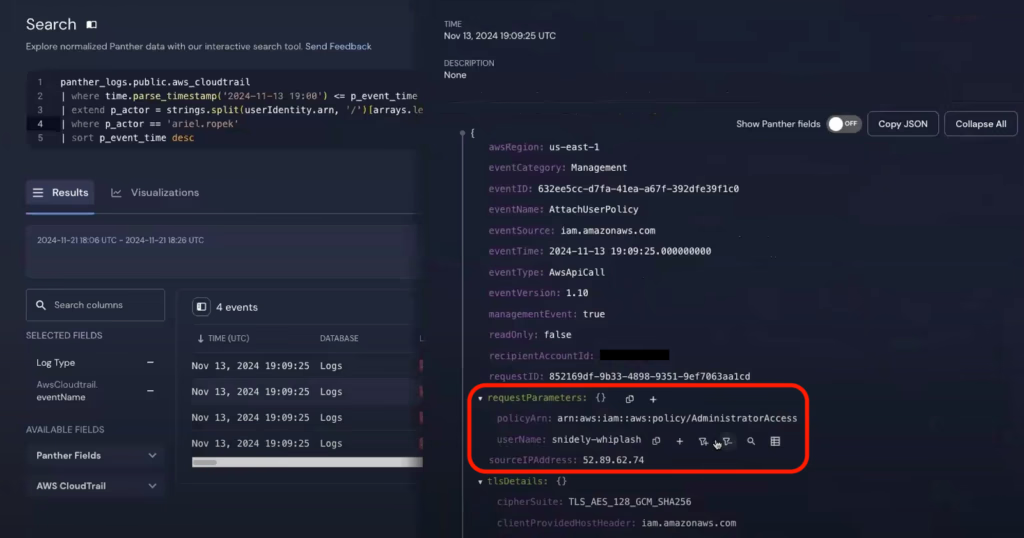Click the Results list icon
Viewport: 1024px width, 538px height.
38,193
